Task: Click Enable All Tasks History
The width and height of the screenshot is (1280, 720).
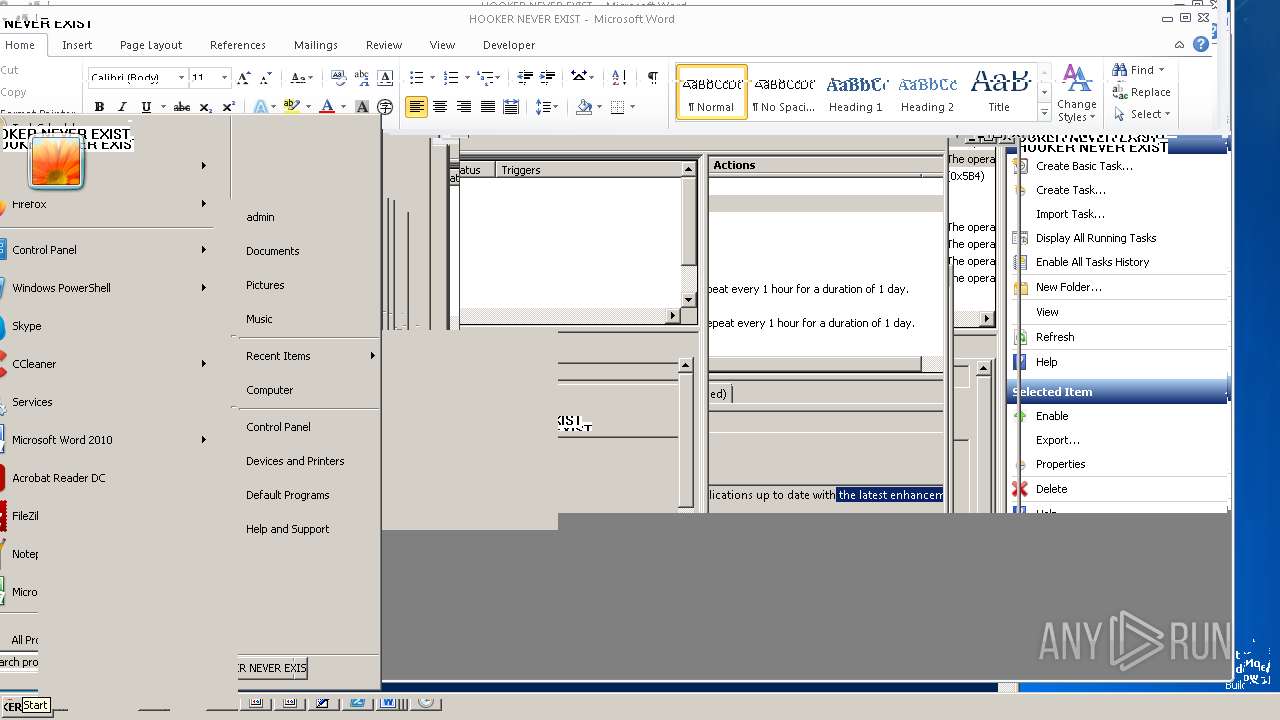Action: tap(1092, 262)
